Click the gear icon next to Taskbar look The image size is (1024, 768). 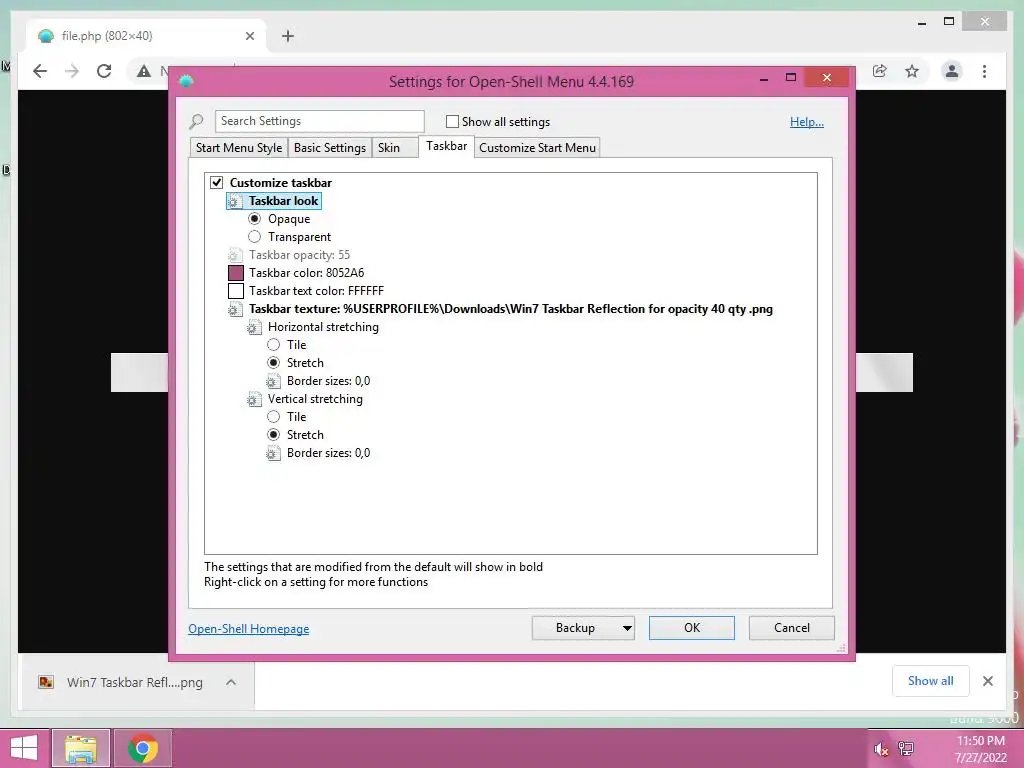(234, 201)
